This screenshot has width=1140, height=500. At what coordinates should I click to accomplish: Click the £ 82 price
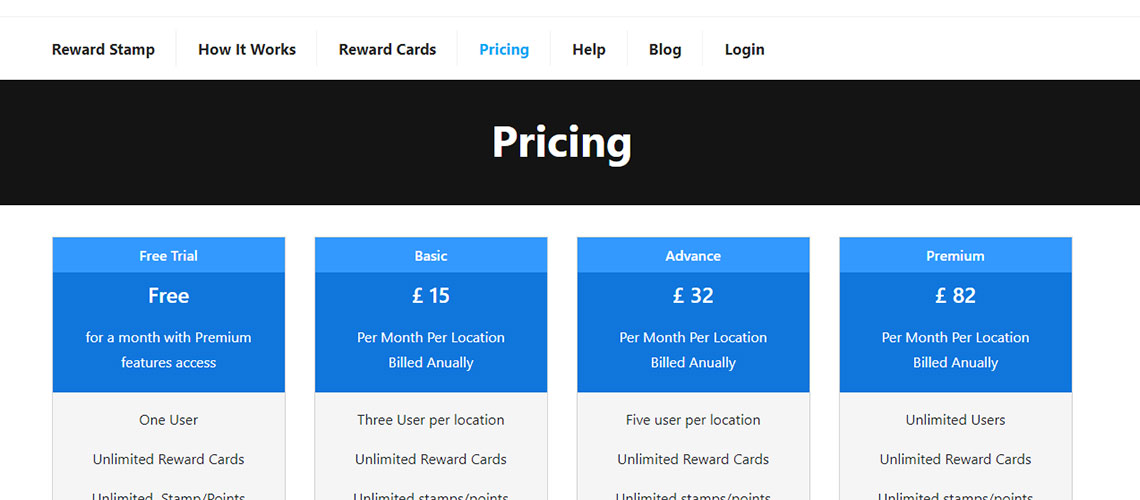click(x=955, y=296)
